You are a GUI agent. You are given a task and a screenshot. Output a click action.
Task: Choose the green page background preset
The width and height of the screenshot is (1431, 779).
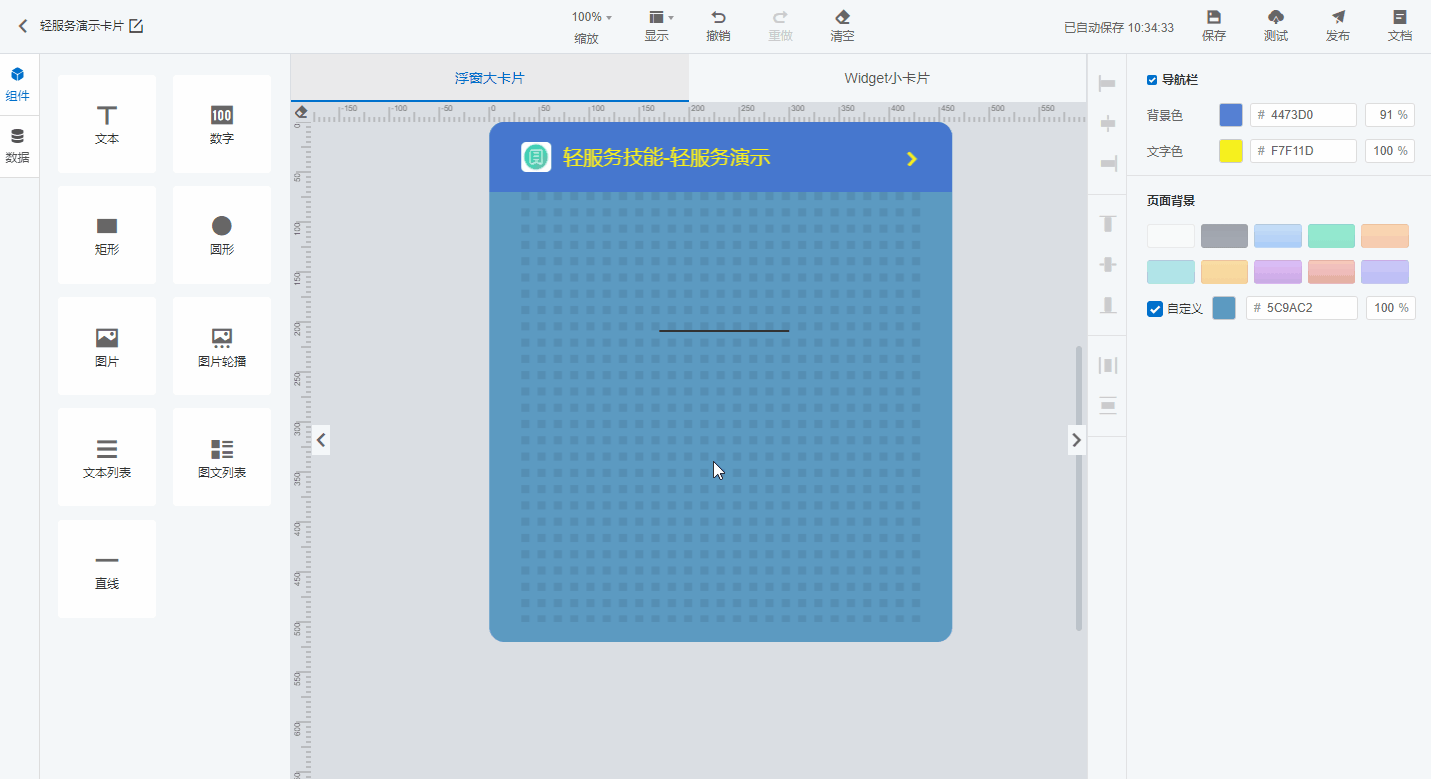tap(1331, 236)
